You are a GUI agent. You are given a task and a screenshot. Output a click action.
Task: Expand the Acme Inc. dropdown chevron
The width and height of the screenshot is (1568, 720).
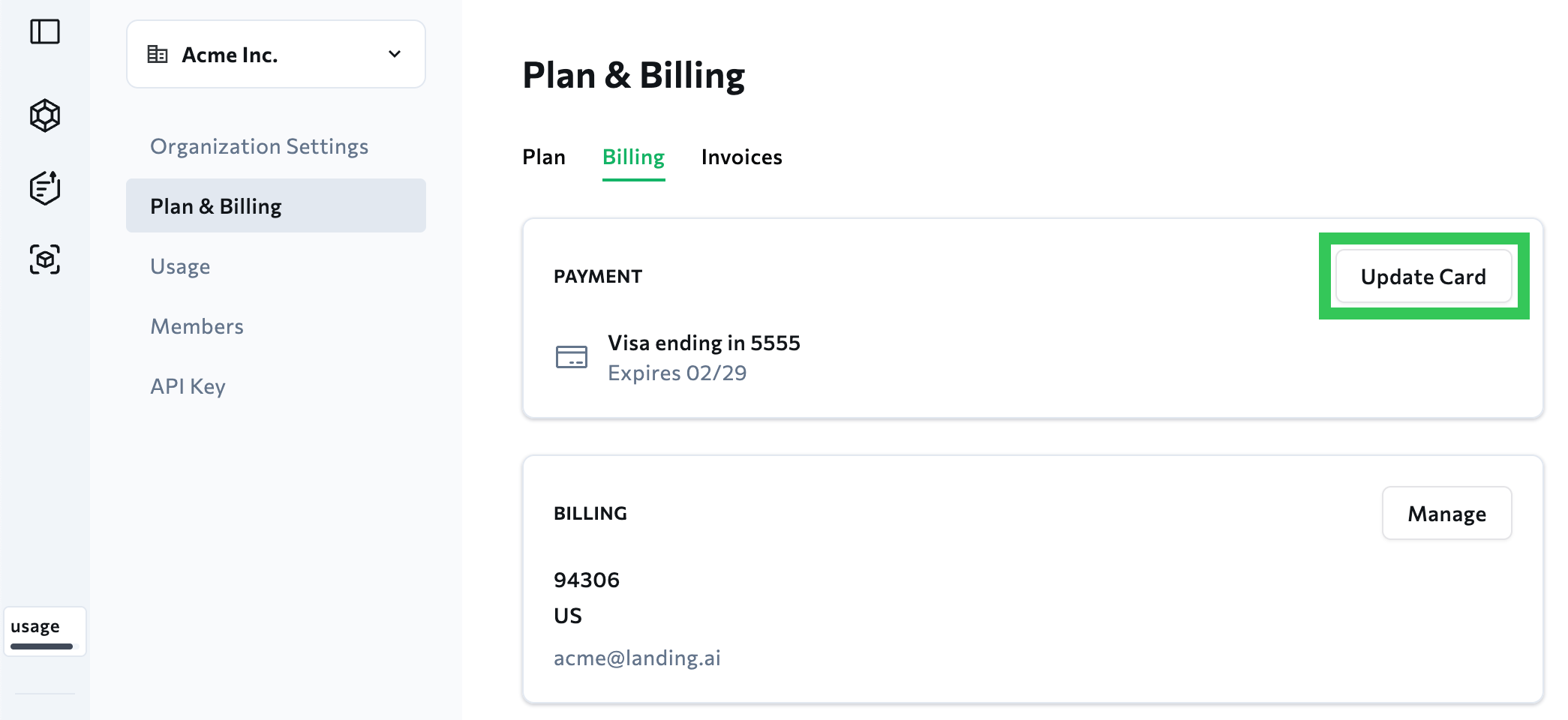(x=395, y=54)
